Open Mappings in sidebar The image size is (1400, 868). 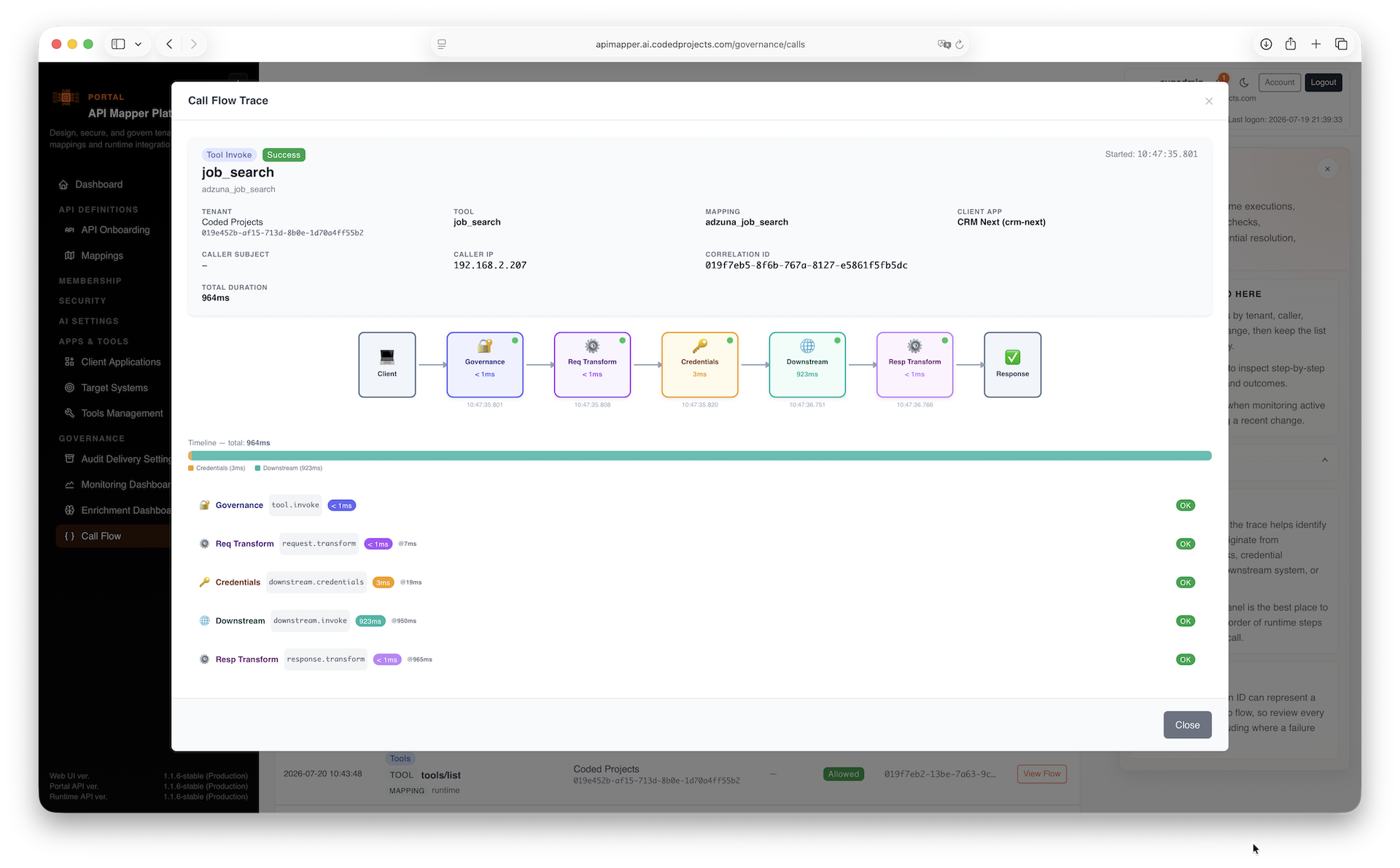(x=102, y=256)
